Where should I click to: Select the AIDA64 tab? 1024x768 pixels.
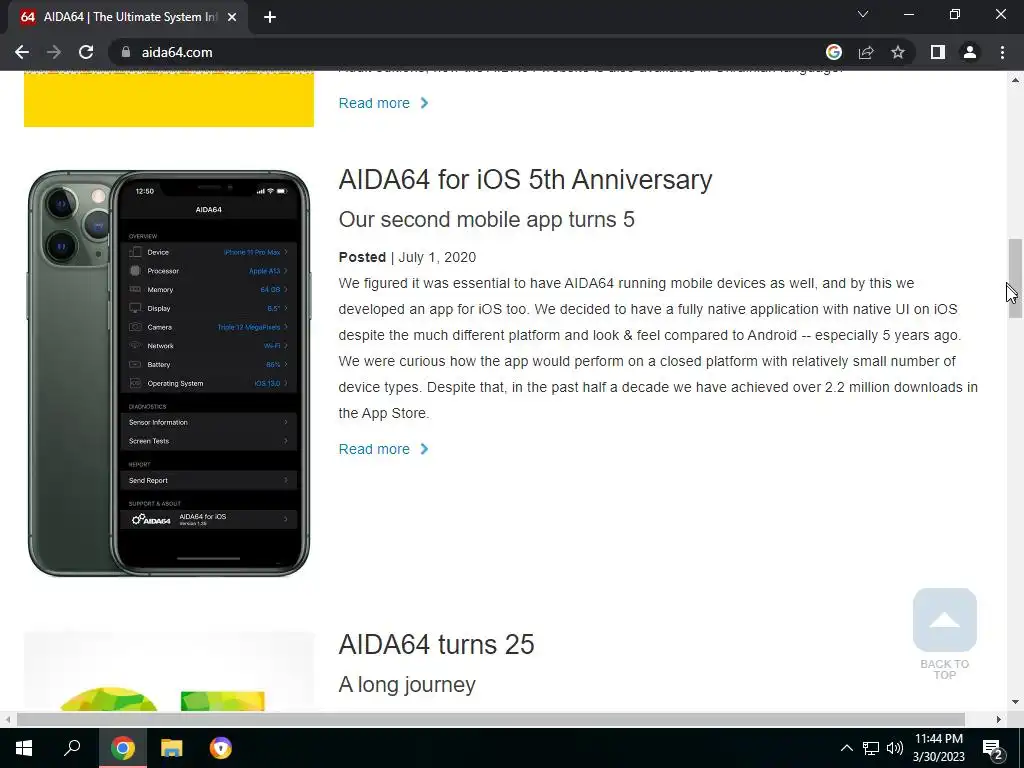click(x=128, y=18)
